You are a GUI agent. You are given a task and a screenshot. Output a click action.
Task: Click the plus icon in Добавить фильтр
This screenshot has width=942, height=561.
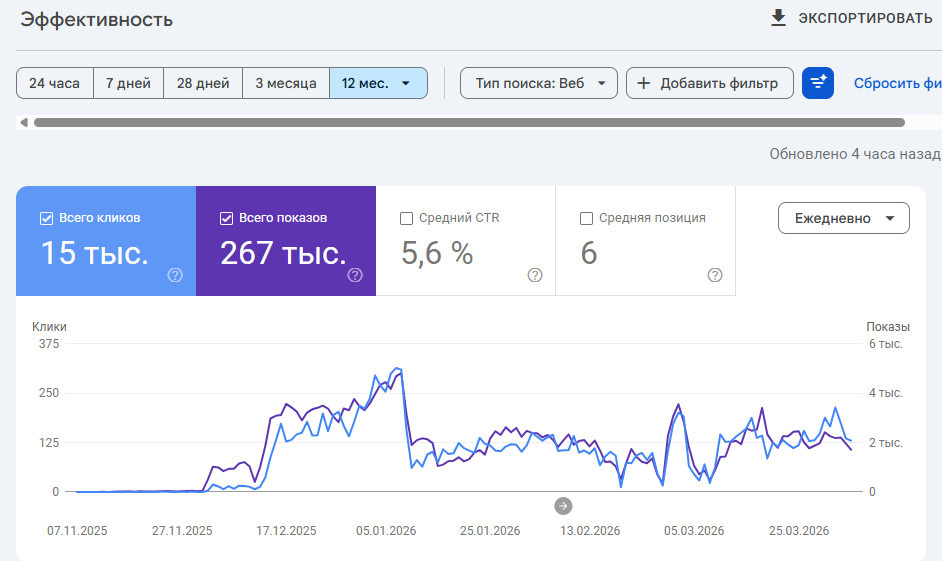pos(644,83)
